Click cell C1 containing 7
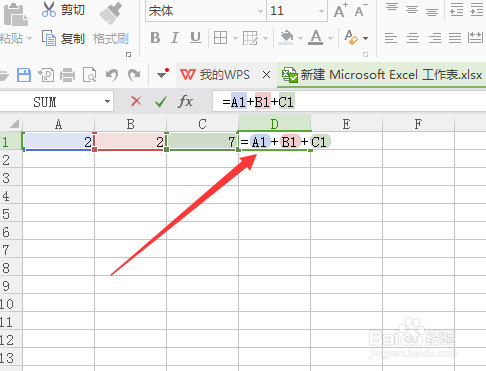Screen dimensions: 486x371 202,142
